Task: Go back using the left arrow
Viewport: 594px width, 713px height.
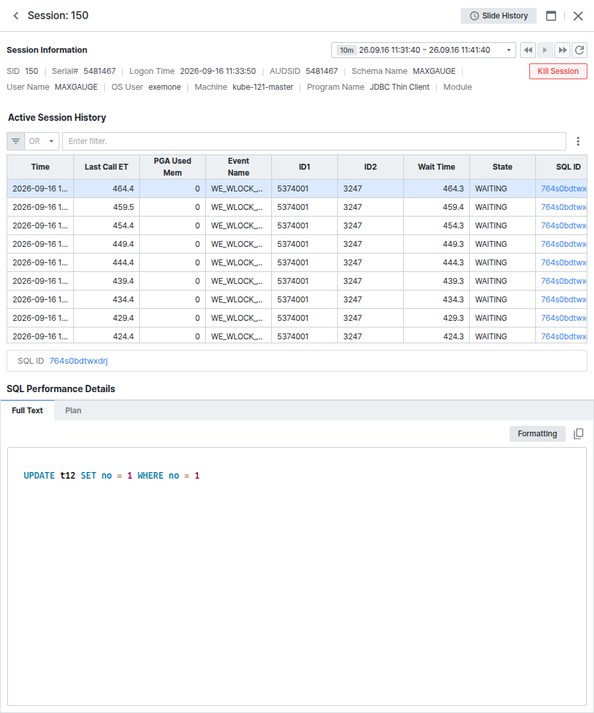Action: (16, 15)
